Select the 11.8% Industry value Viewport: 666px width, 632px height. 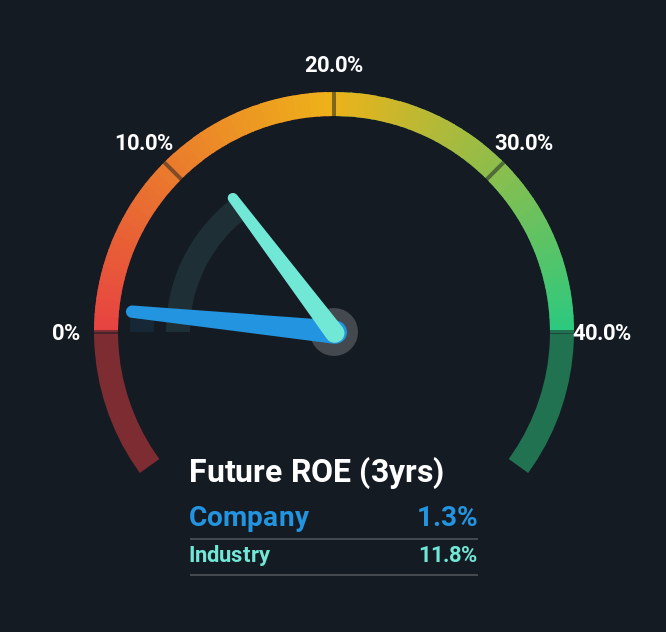(448, 555)
